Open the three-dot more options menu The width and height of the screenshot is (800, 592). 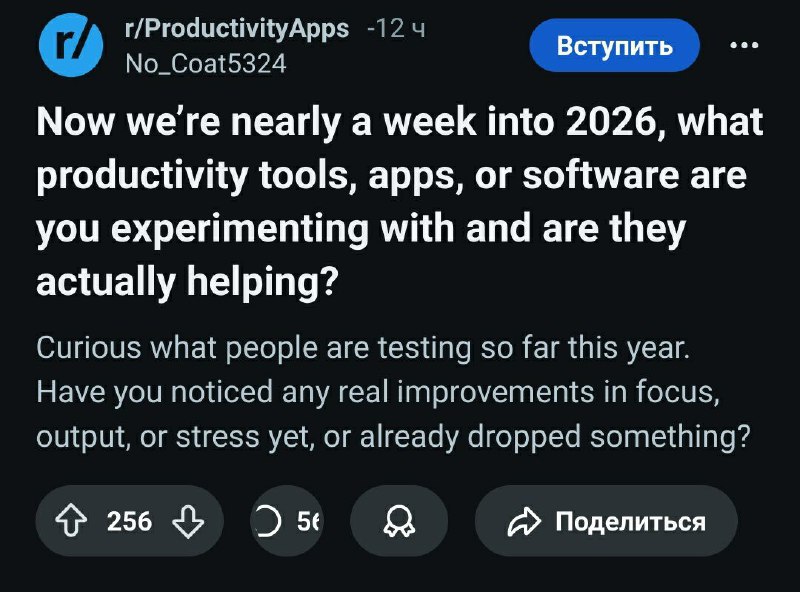pos(744,46)
